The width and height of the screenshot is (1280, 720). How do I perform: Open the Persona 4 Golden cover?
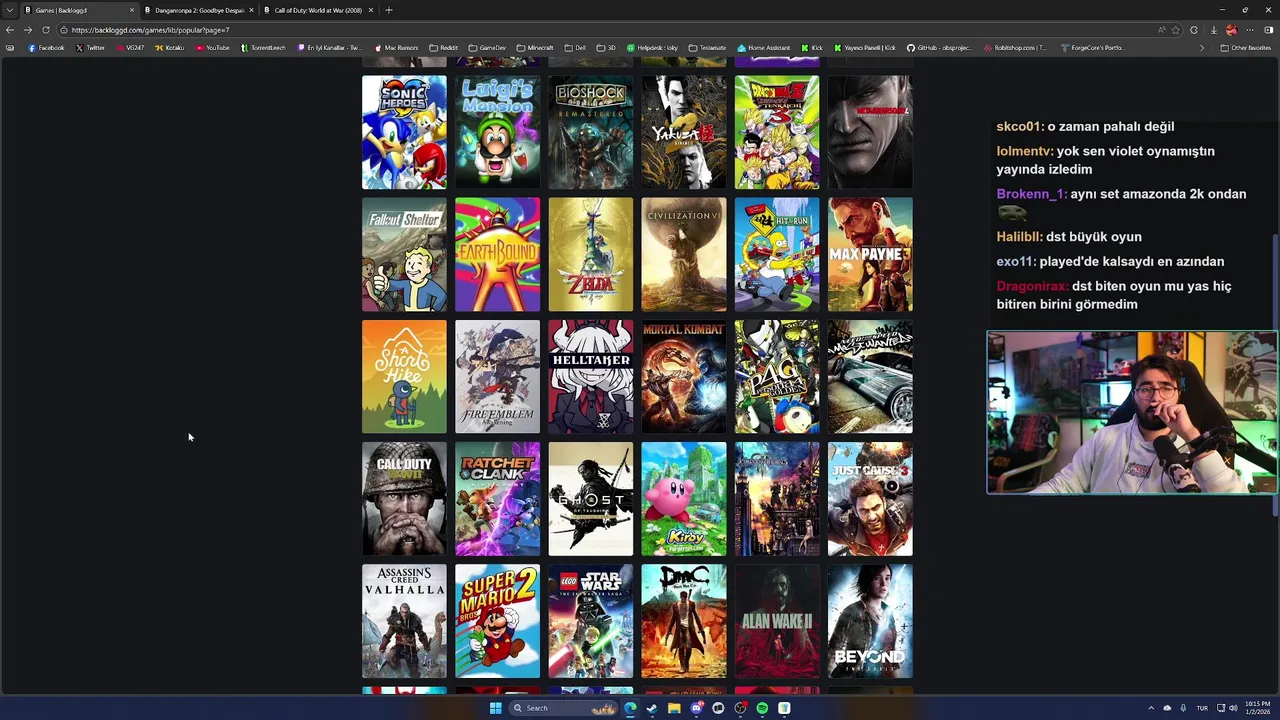(777, 376)
